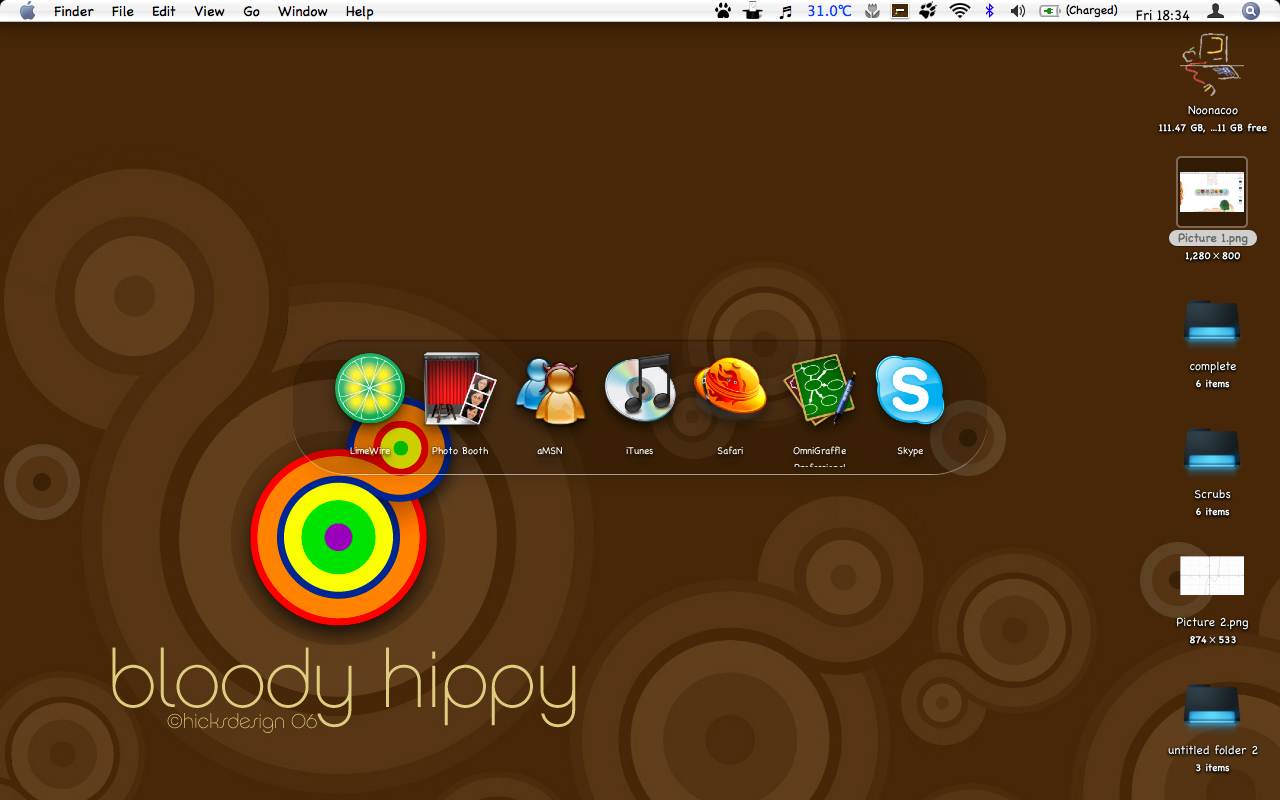The width and height of the screenshot is (1280, 800).
Task: Open the File menu
Action: tap(122, 11)
